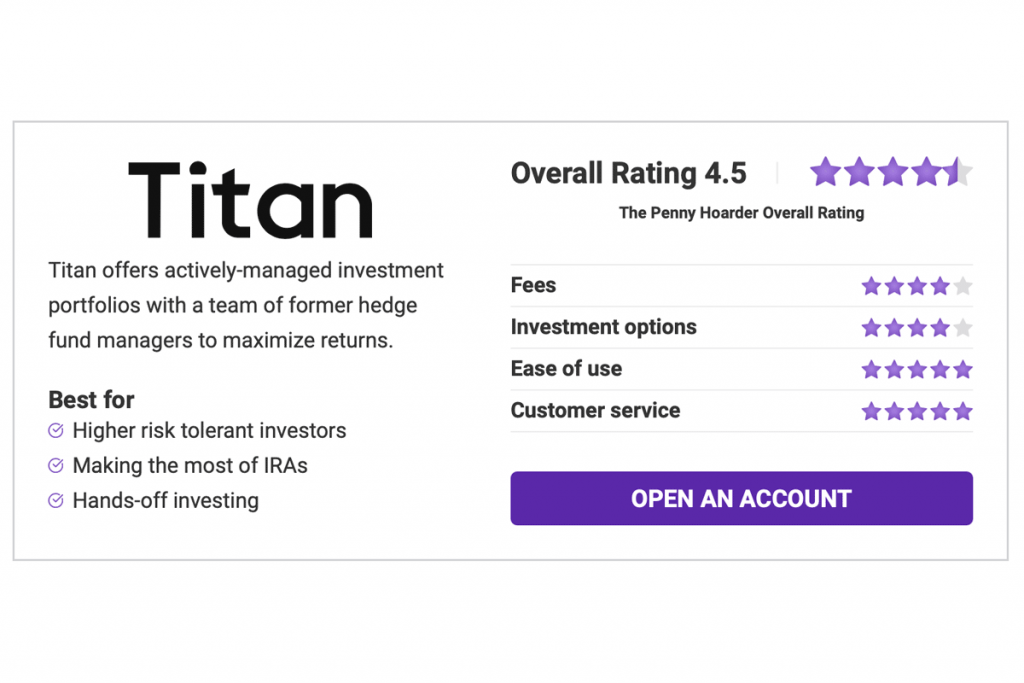This screenshot has height=683, width=1024.
Task: Click the Ease of use five-star rating bar
Action: (916, 369)
